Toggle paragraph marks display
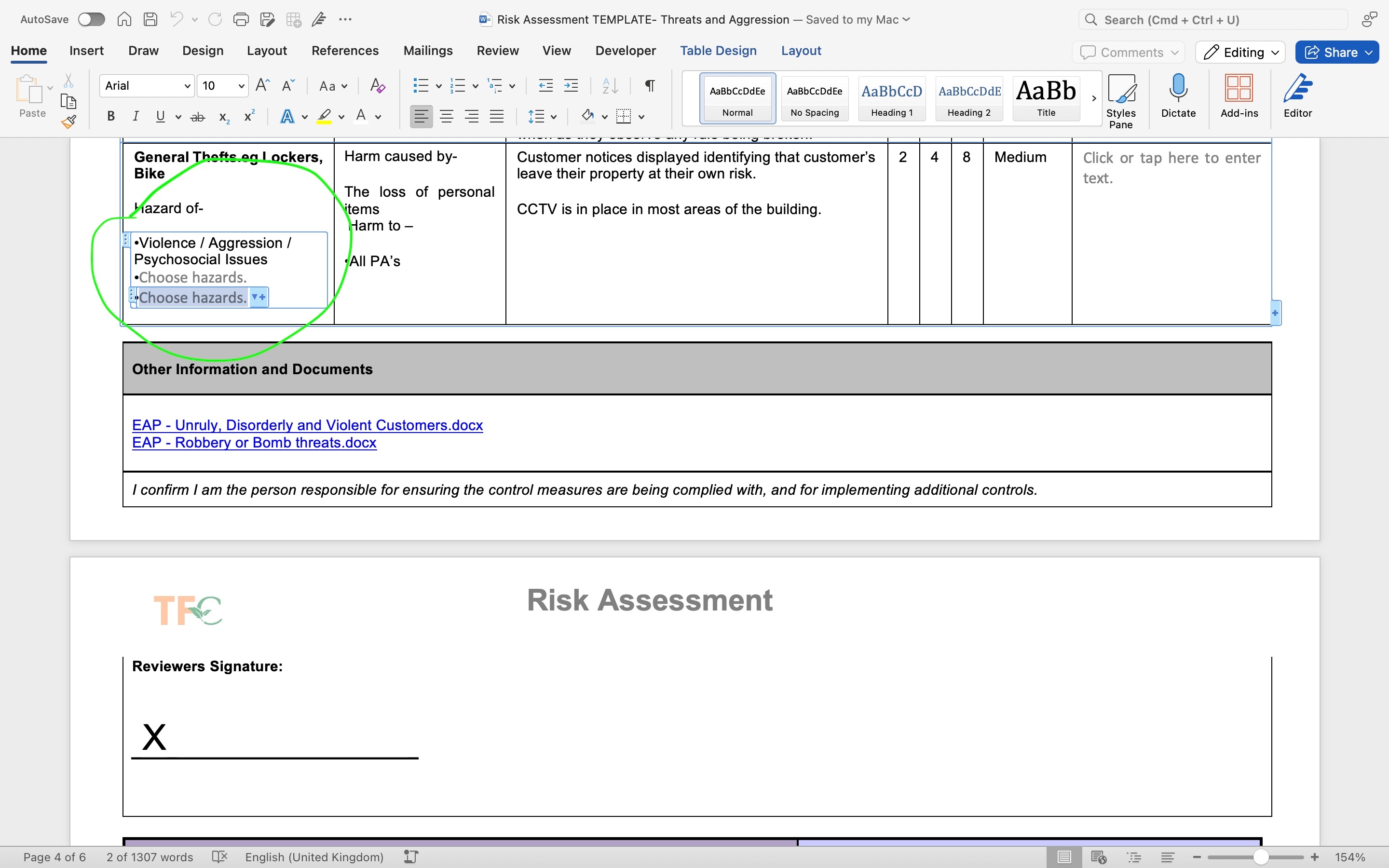This screenshot has height=868, width=1389. coord(649,85)
